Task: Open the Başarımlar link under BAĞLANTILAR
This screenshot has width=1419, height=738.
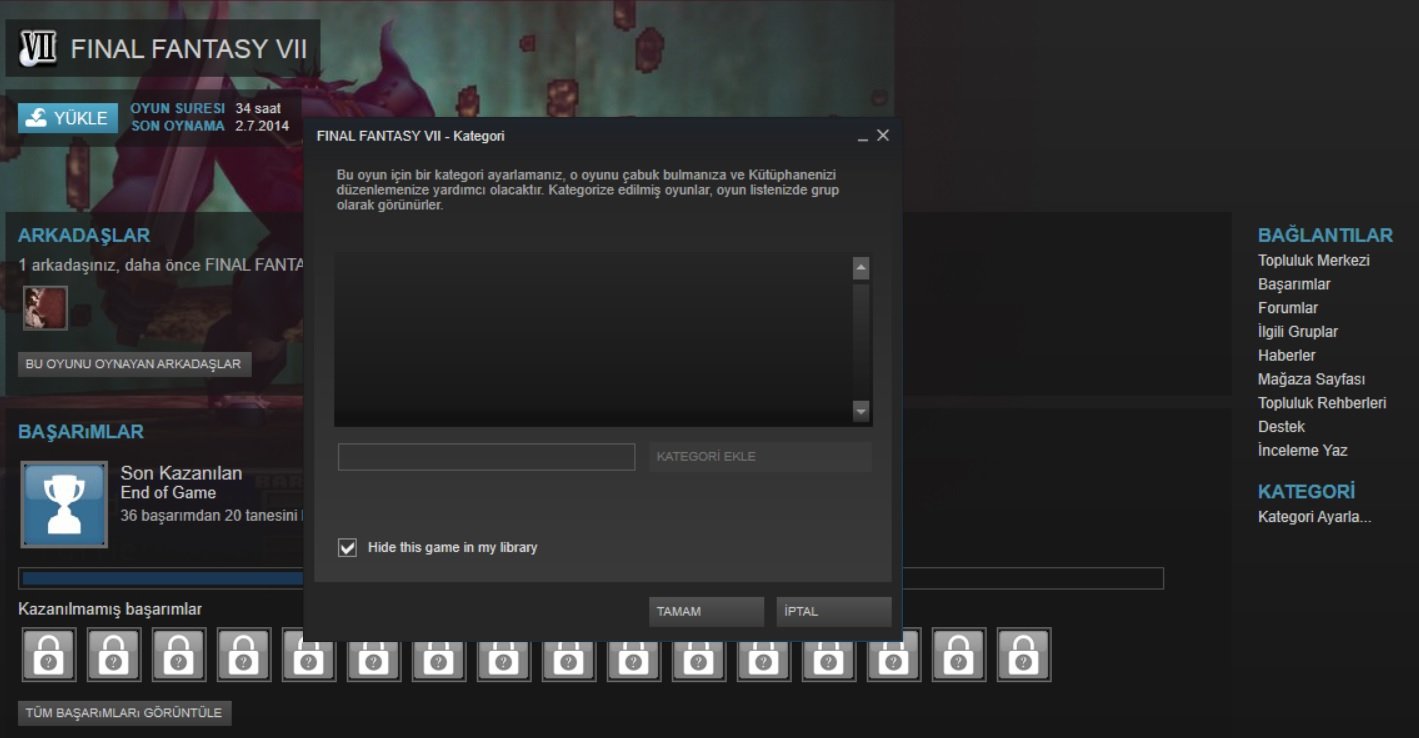Action: pyautogui.click(x=1294, y=285)
